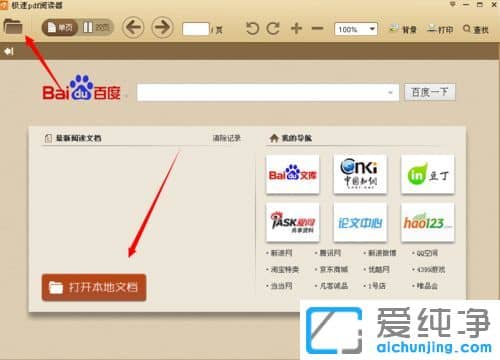500x360 pixels.
Task: Click the 百度一下 search button
Action: pos(430,92)
